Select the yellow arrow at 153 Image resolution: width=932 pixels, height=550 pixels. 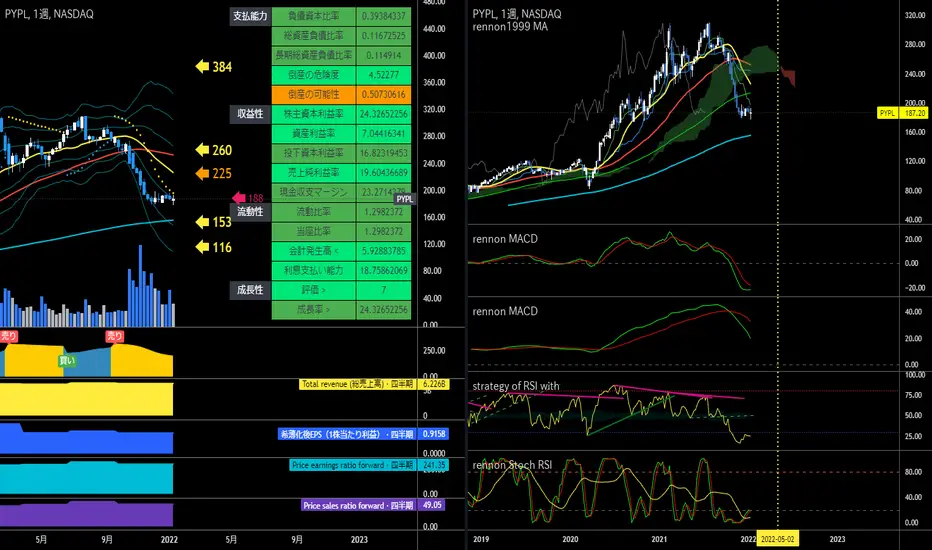point(203,222)
